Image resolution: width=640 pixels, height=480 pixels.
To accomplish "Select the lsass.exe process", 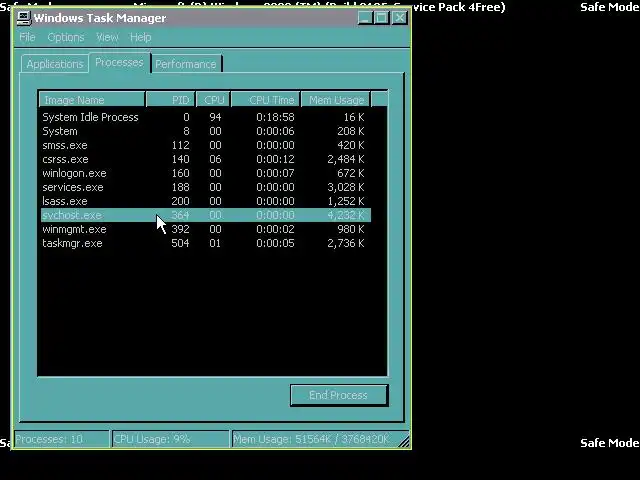I will pos(206,201).
